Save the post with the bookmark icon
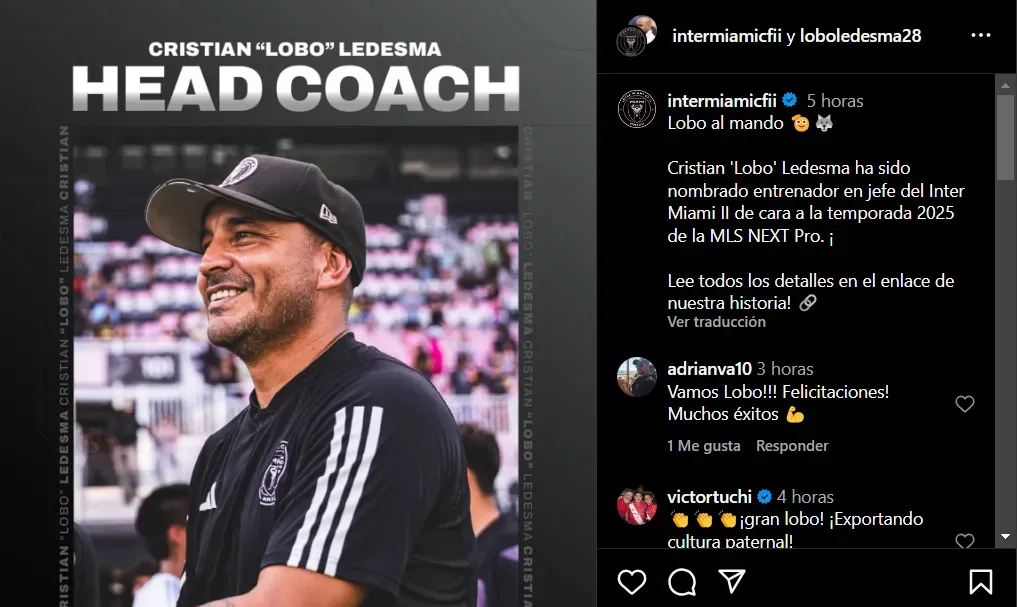 (x=980, y=582)
